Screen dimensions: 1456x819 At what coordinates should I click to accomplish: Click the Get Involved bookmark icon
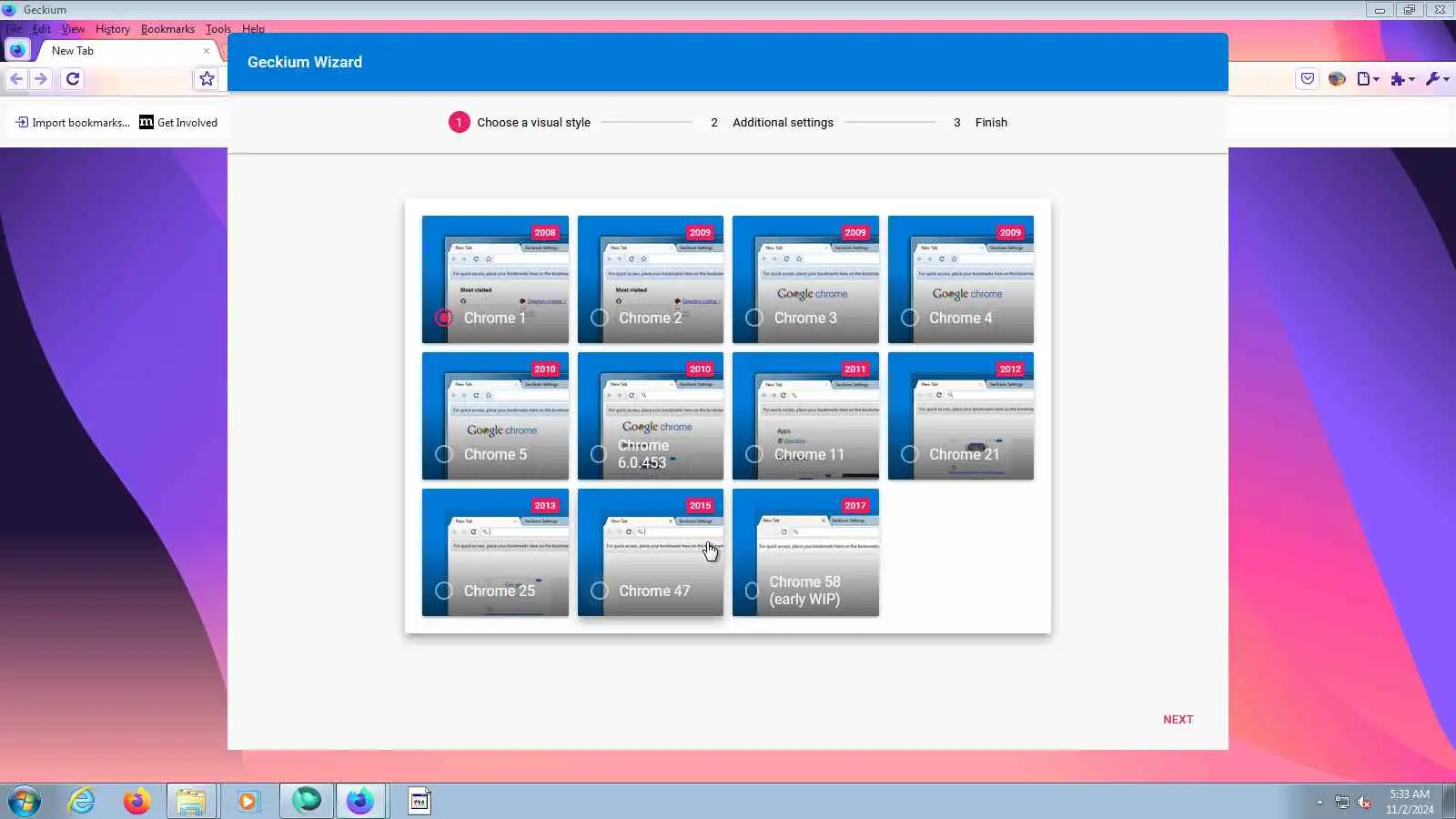147,122
